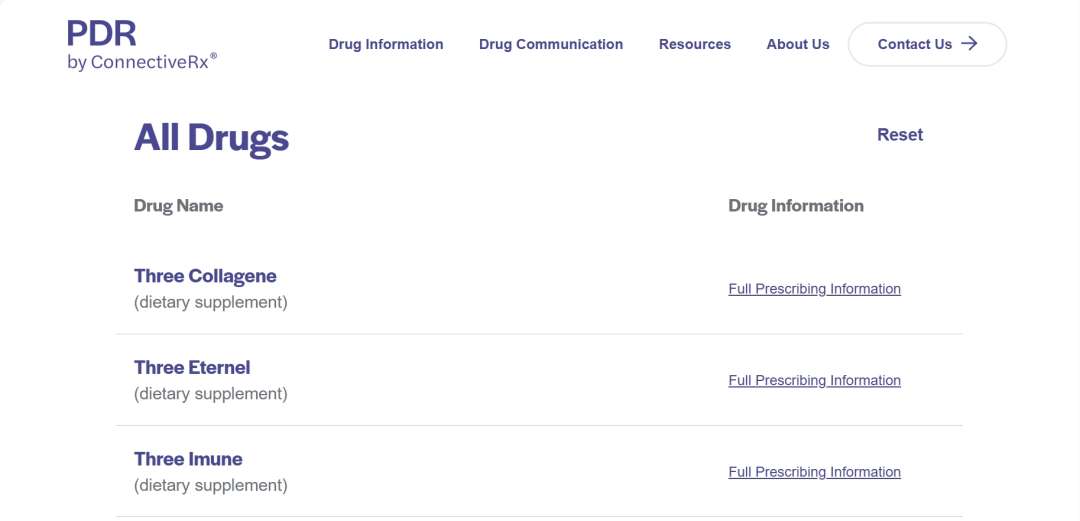Open Three Imune drug page
The image size is (1080, 521).
click(x=188, y=459)
